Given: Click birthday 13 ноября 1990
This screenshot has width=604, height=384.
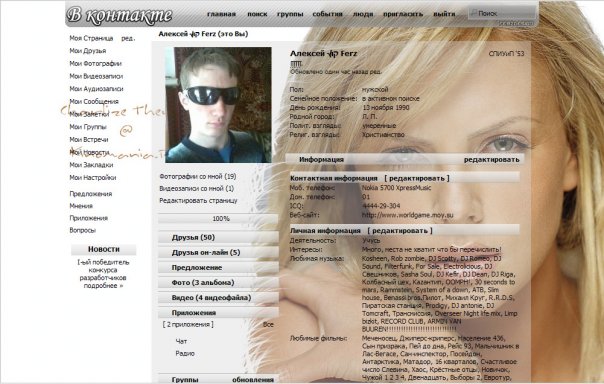Looking at the screenshot, I should [386, 107].
